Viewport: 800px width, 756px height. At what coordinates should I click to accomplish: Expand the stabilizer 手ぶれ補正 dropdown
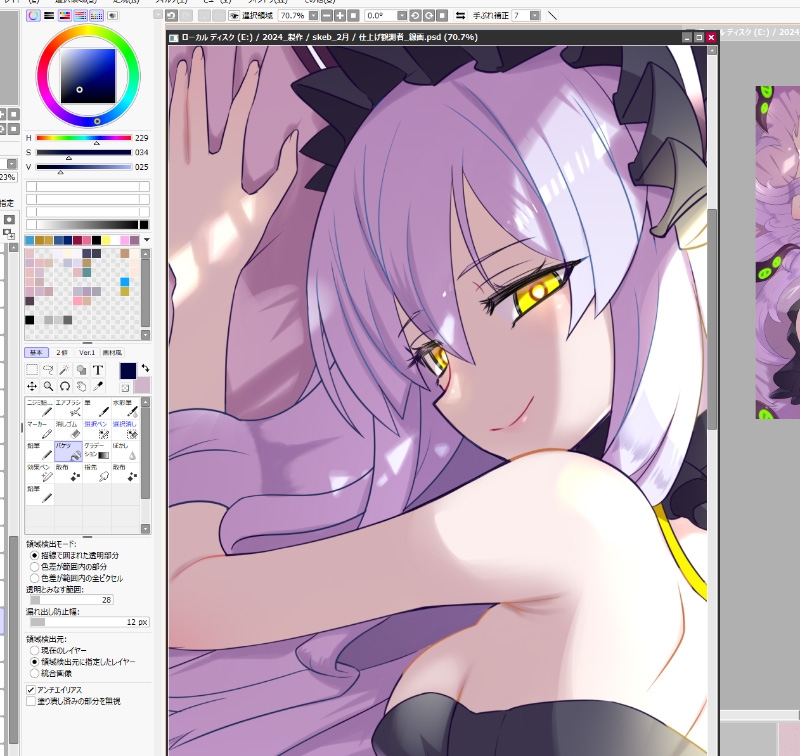[535, 16]
